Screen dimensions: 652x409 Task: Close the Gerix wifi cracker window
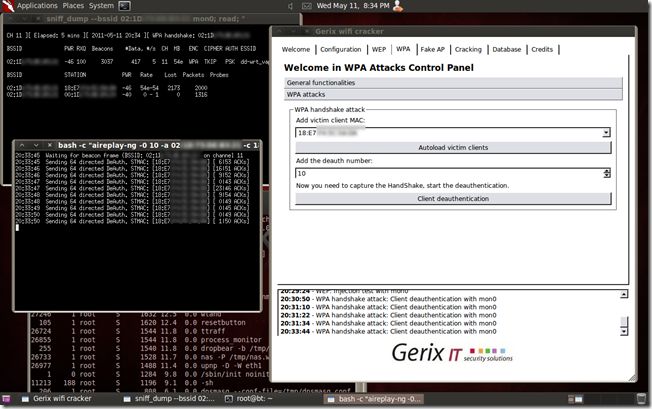[x=306, y=31]
